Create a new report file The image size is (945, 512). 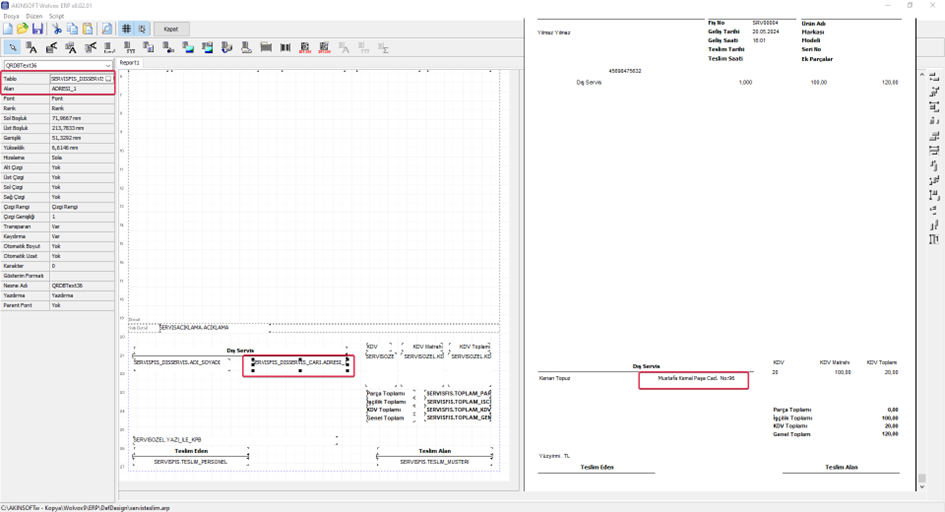pyautogui.click(x=8, y=29)
